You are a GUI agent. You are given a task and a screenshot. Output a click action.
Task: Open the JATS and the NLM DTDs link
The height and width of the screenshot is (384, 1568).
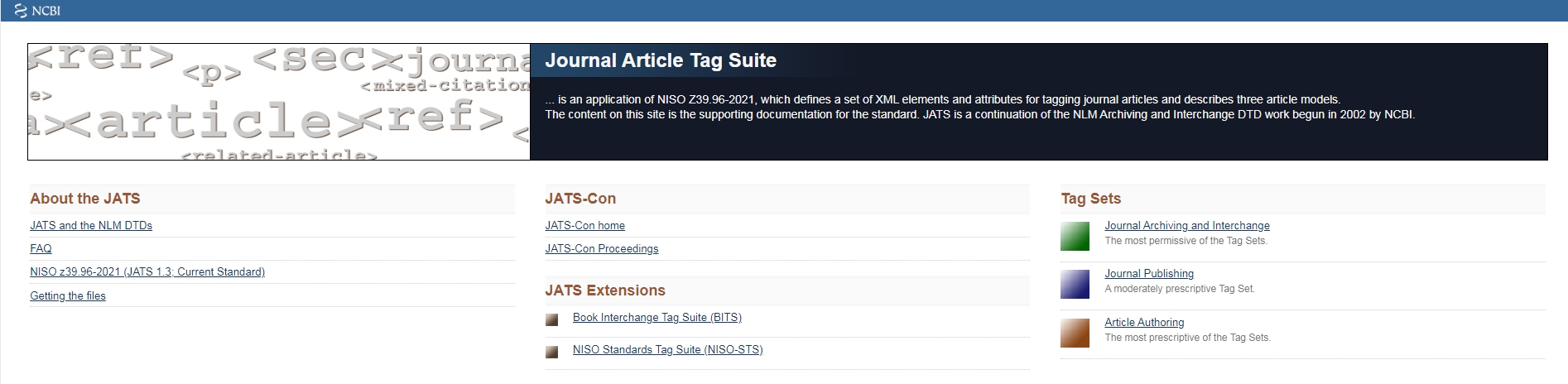(91, 225)
